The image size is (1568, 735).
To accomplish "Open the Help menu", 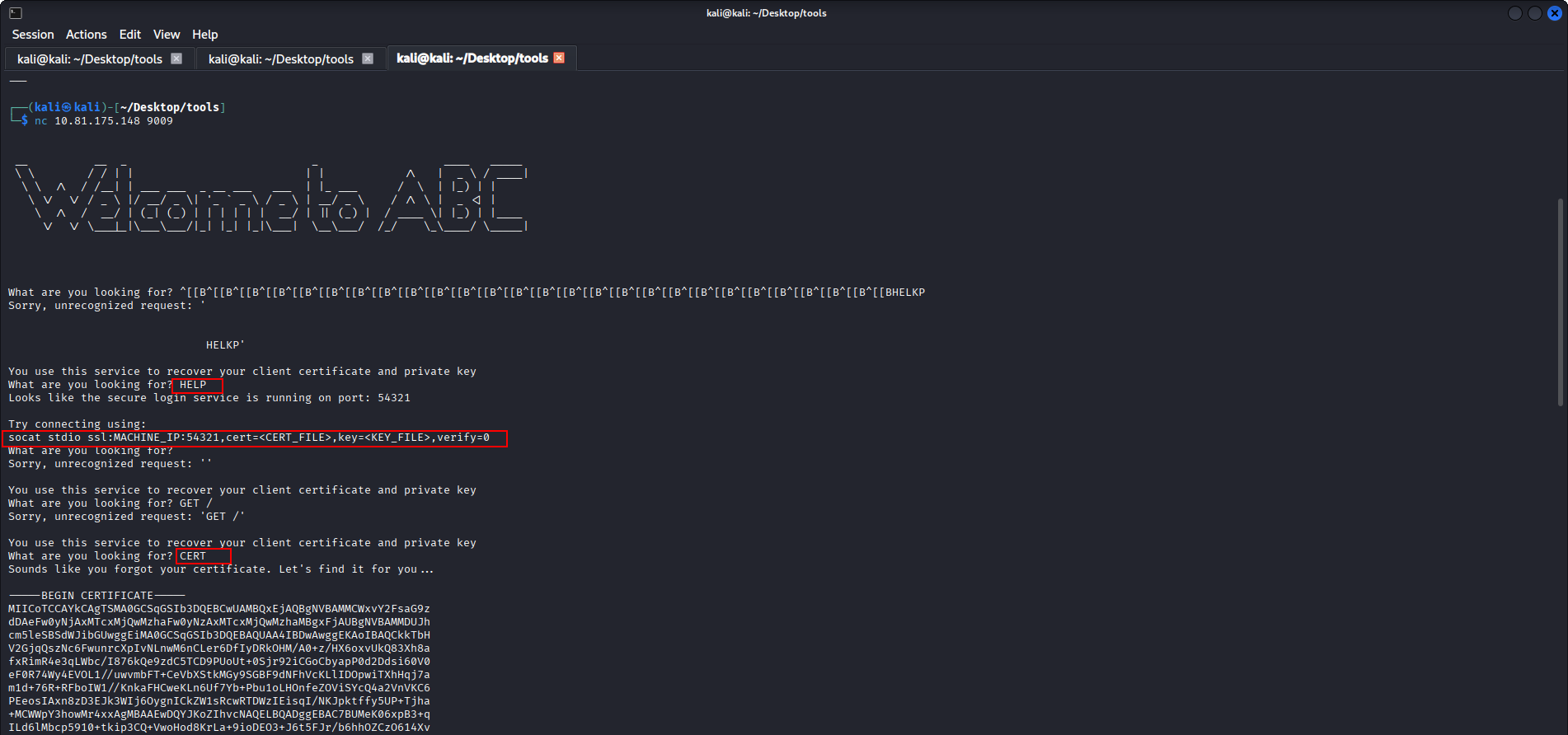I will 204,35.
